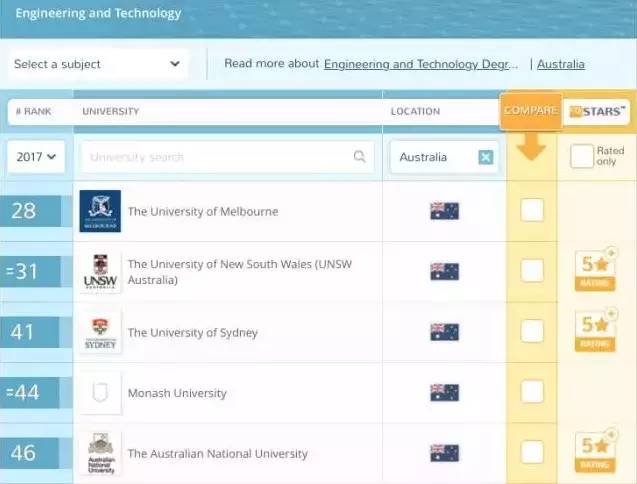Open the Australia link in header
This screenshot has height=484, width=637.
coord(561,64)
